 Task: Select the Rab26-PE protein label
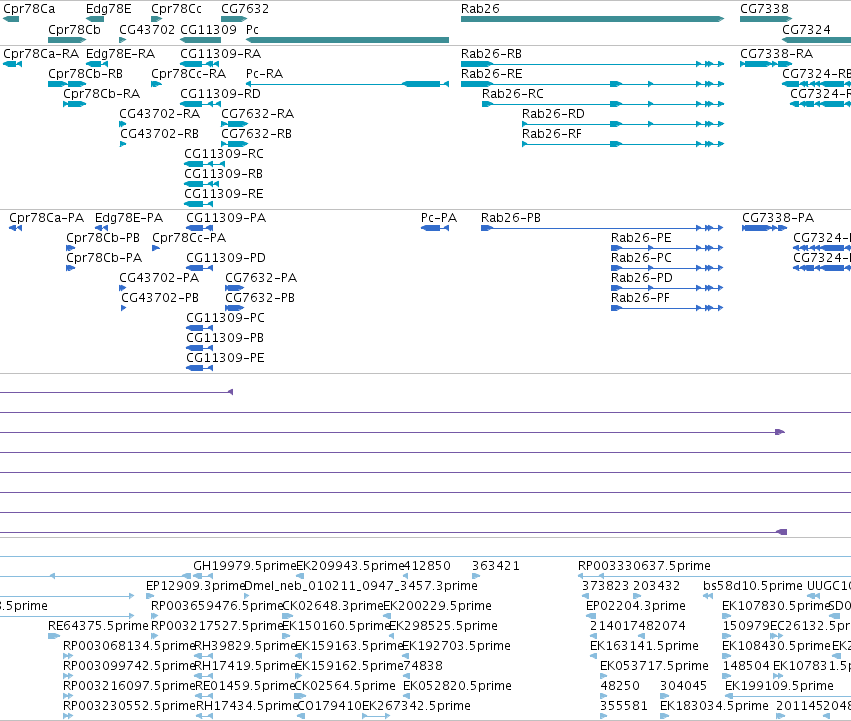tap(641, 238)
